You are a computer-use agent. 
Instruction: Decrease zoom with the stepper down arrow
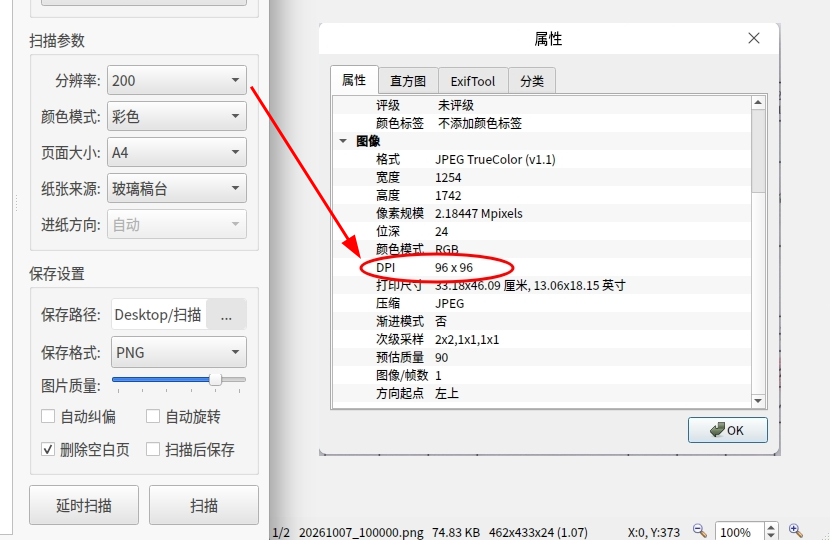pyautogui.click(x=771, y=536)
